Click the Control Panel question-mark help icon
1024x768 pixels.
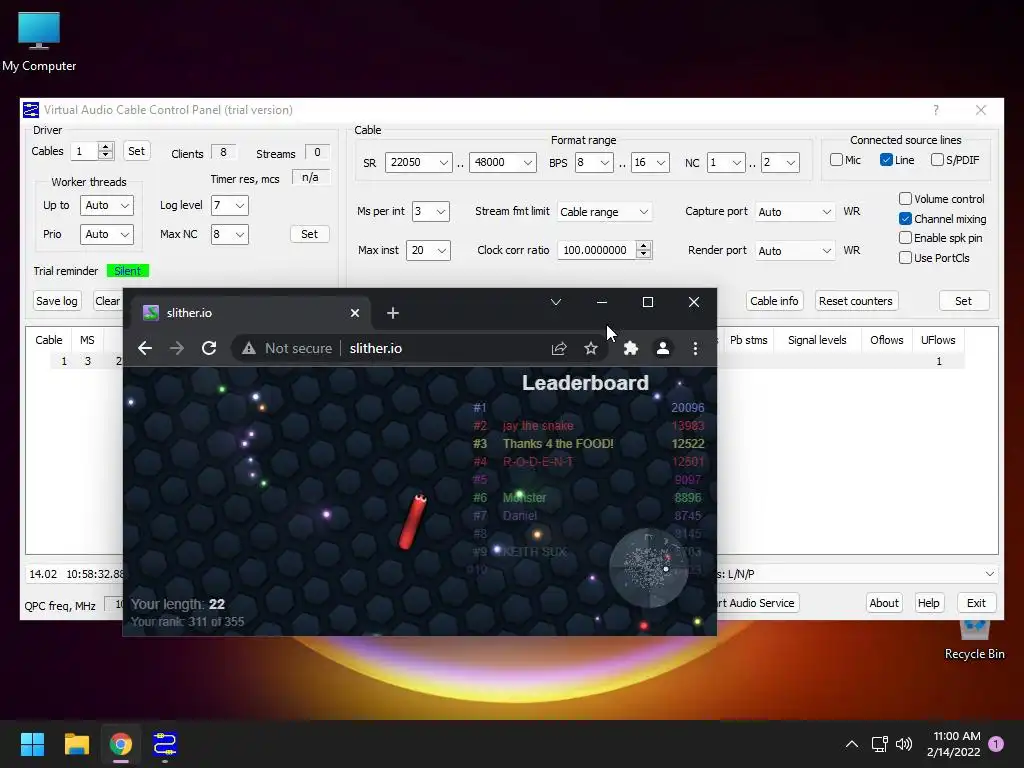pyautogui.click(x=936, y=110)
